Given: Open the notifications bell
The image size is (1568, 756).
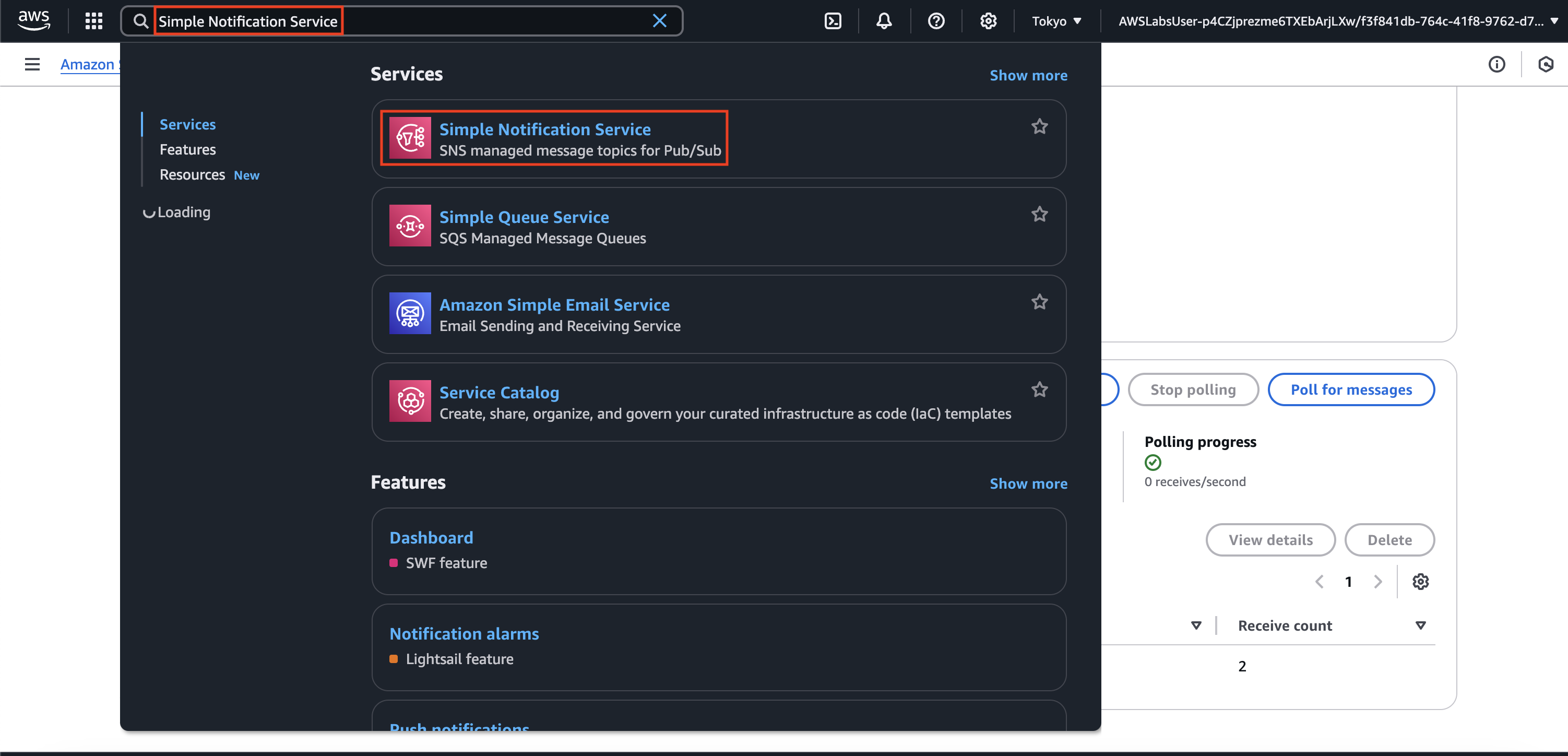Looking at the screenshot, I should coord(883,21).
